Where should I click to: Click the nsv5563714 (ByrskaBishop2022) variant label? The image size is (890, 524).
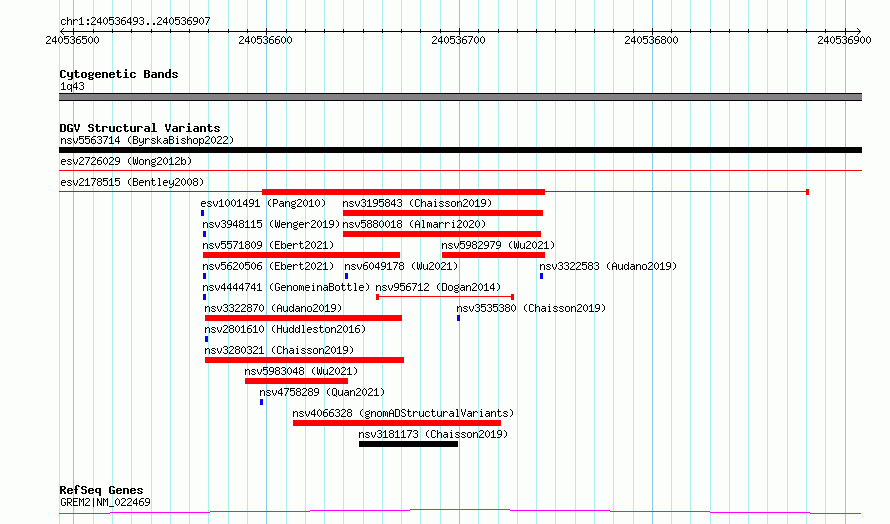tap(147, 140)
